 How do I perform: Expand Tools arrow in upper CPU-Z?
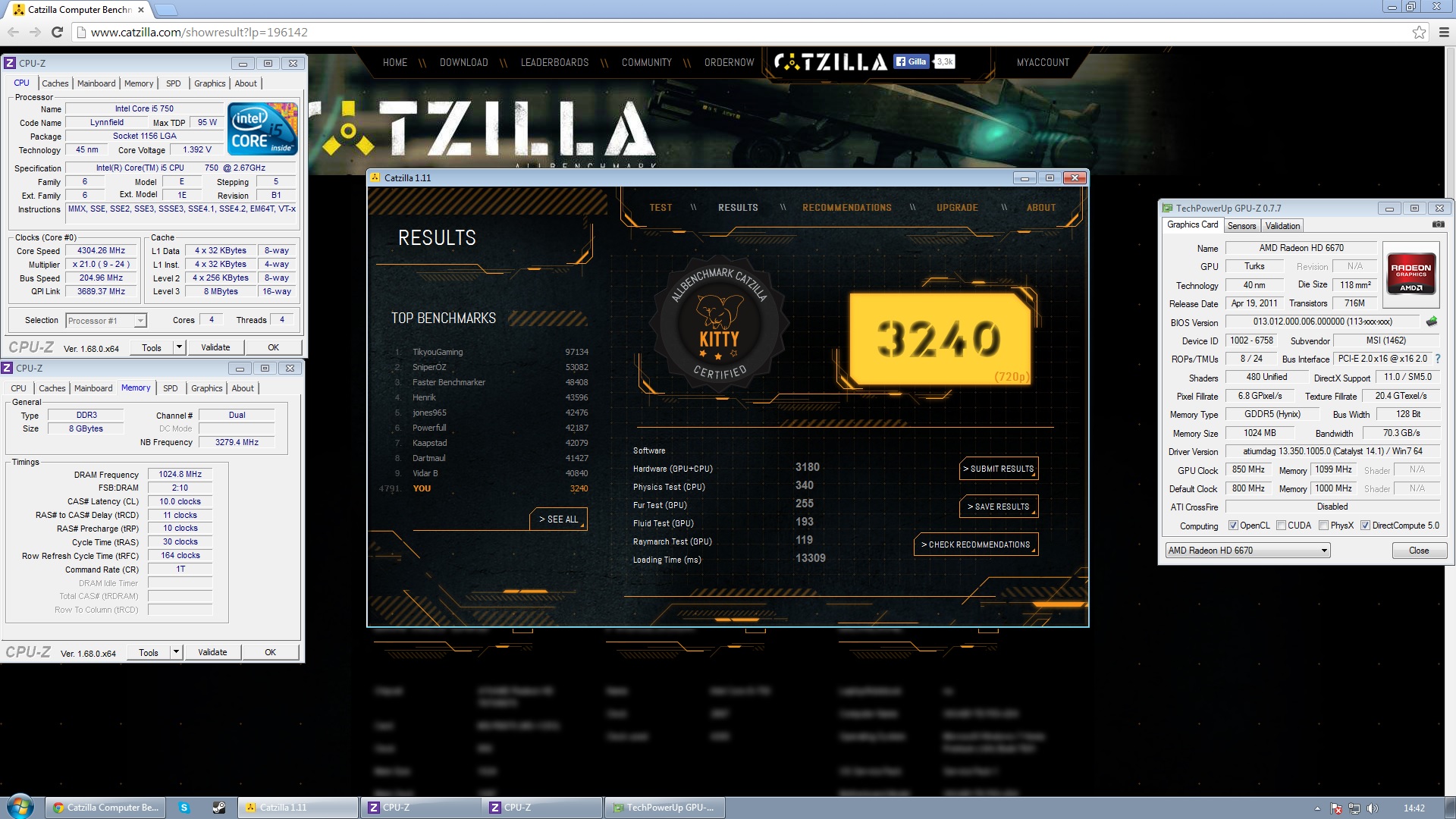(179, 347)
